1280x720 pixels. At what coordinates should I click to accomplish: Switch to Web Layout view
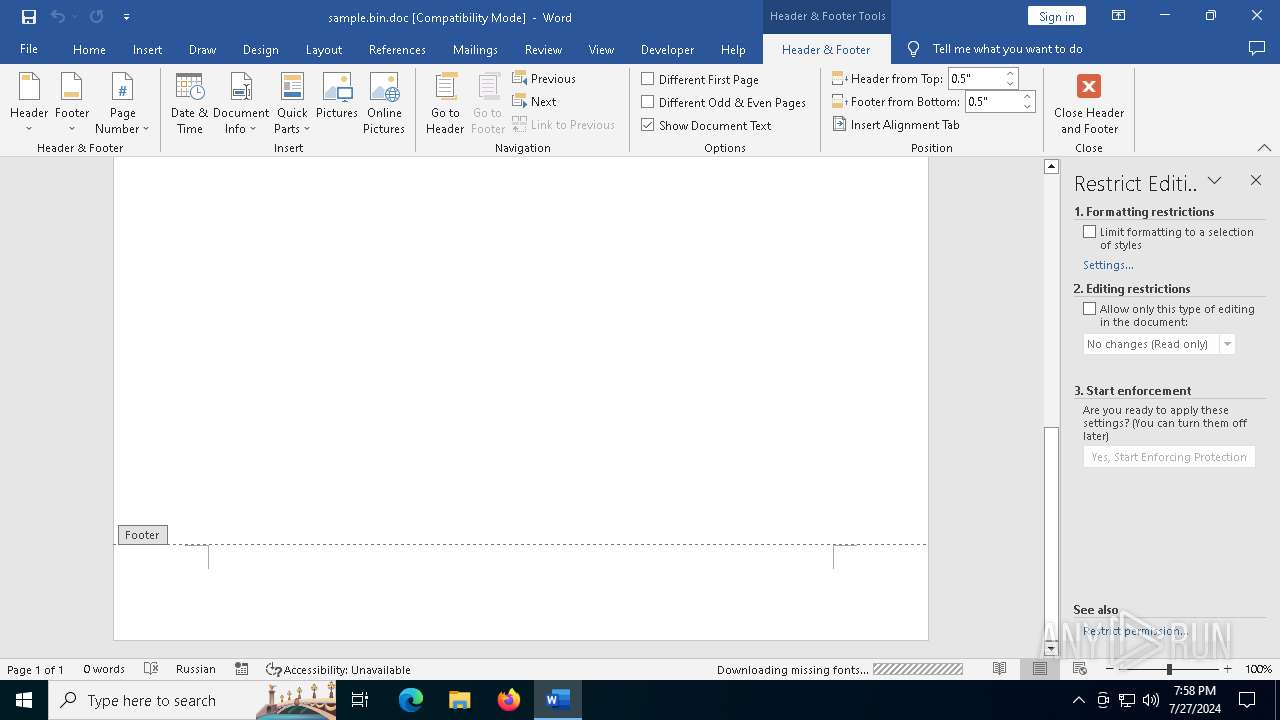tap(1079, 669)
